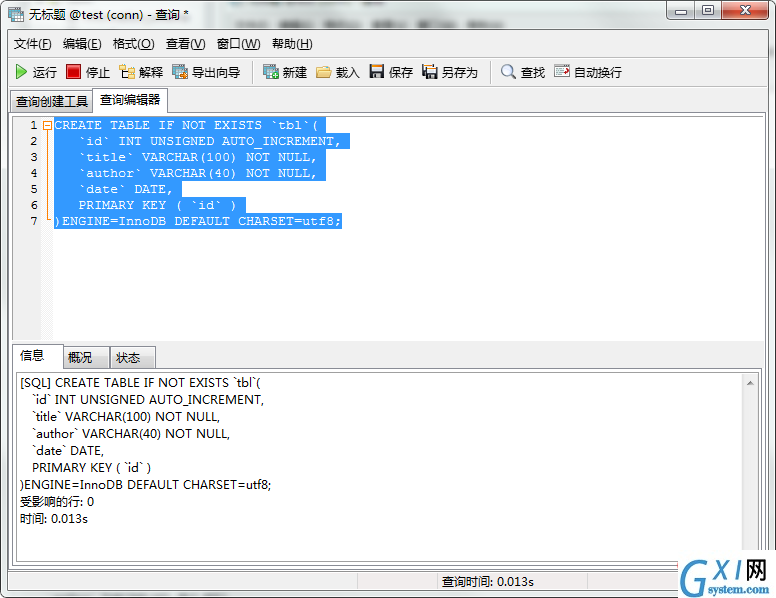Open the 查看(V) menu
776x598 pixels.
186,44
